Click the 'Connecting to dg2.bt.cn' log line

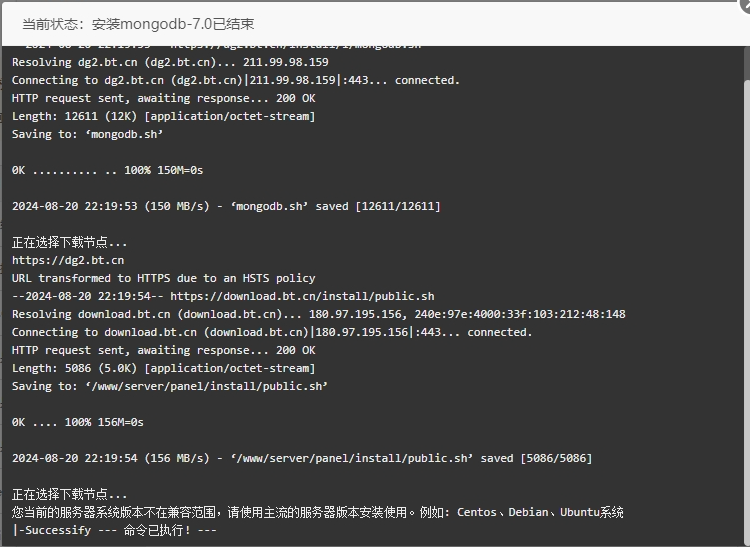point(236,80)
